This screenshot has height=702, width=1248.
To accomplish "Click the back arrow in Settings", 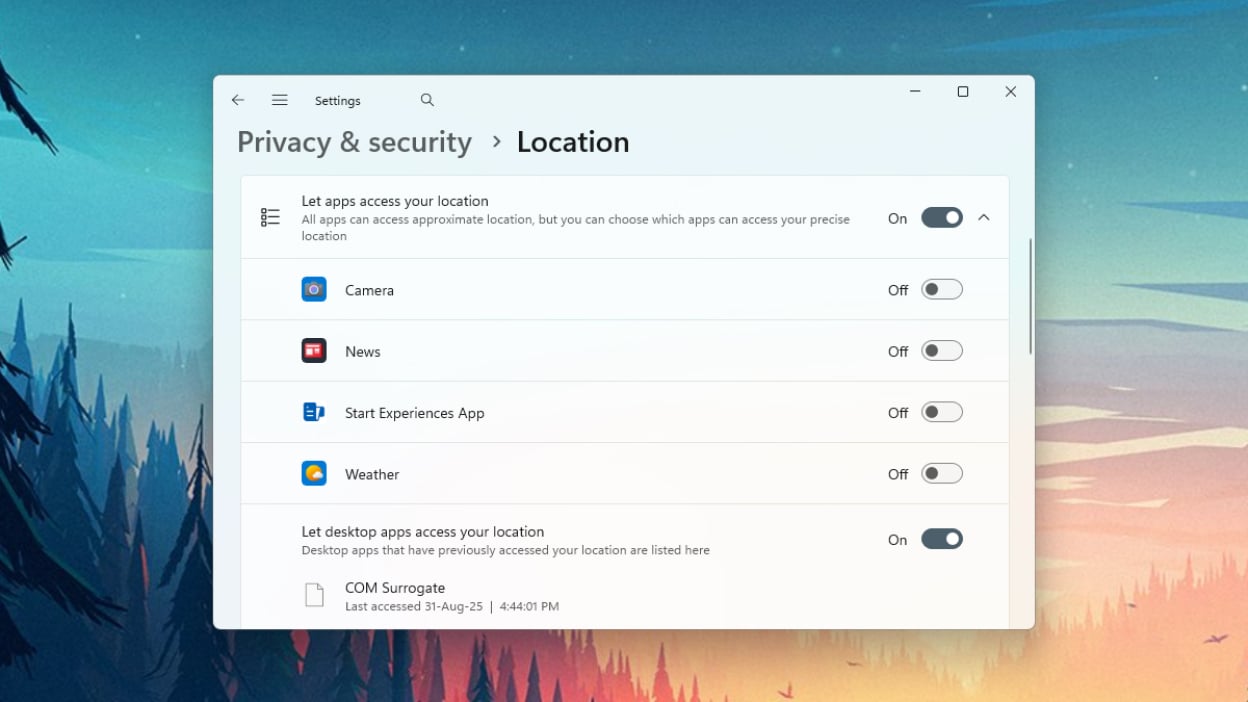I will (238, 100).
